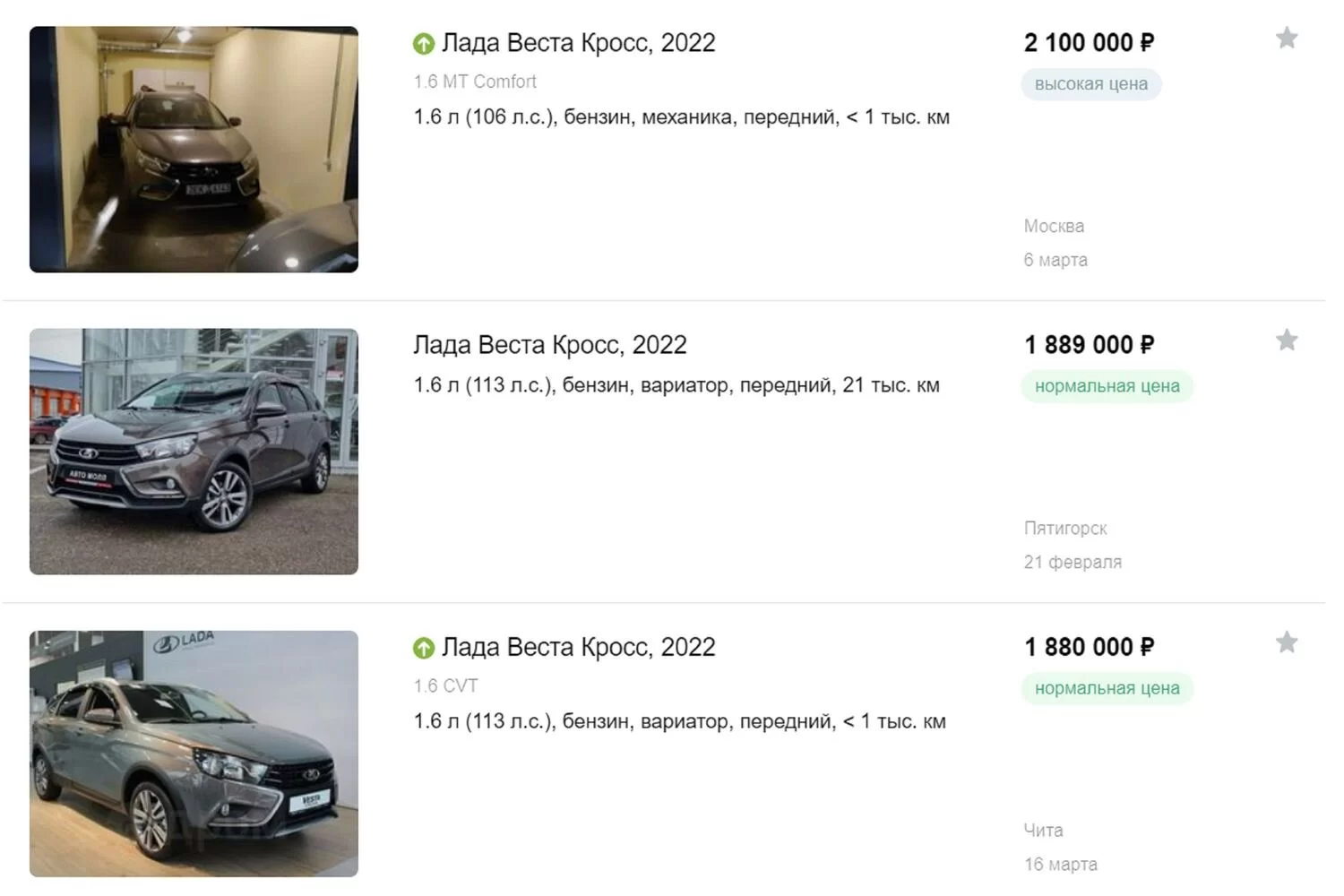Open brown Vesta dealership photo

coord(194,452)
